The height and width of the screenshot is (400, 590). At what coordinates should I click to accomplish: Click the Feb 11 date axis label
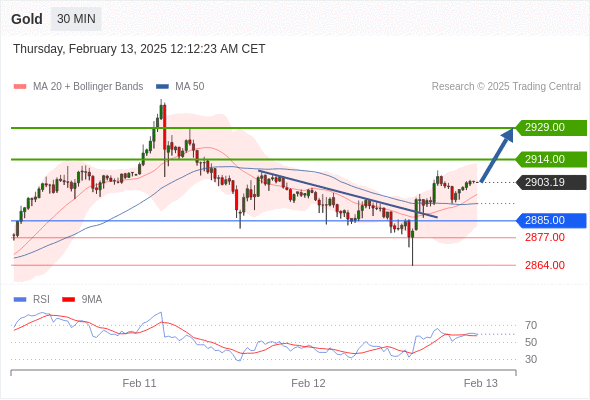[x=139, y=383]
